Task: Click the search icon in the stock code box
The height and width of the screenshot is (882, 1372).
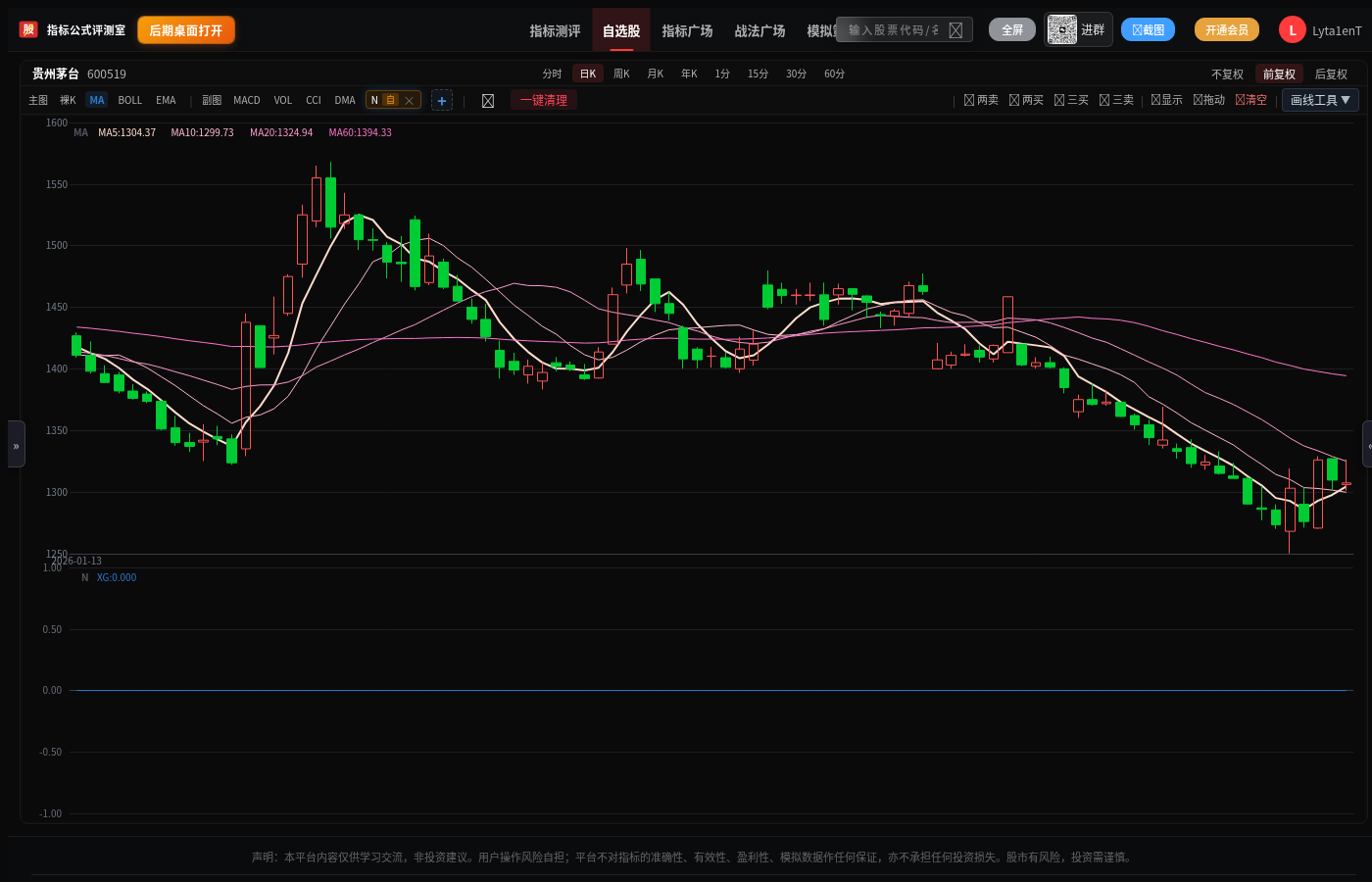Action: tap(955, 30)
